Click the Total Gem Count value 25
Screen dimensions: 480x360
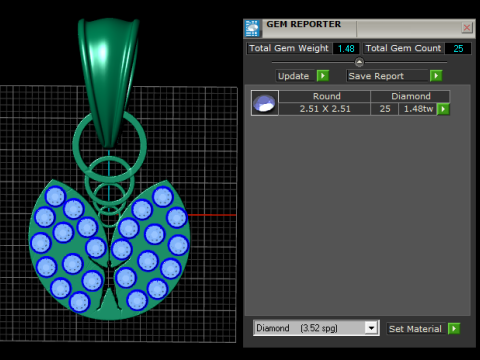[458, 49]
